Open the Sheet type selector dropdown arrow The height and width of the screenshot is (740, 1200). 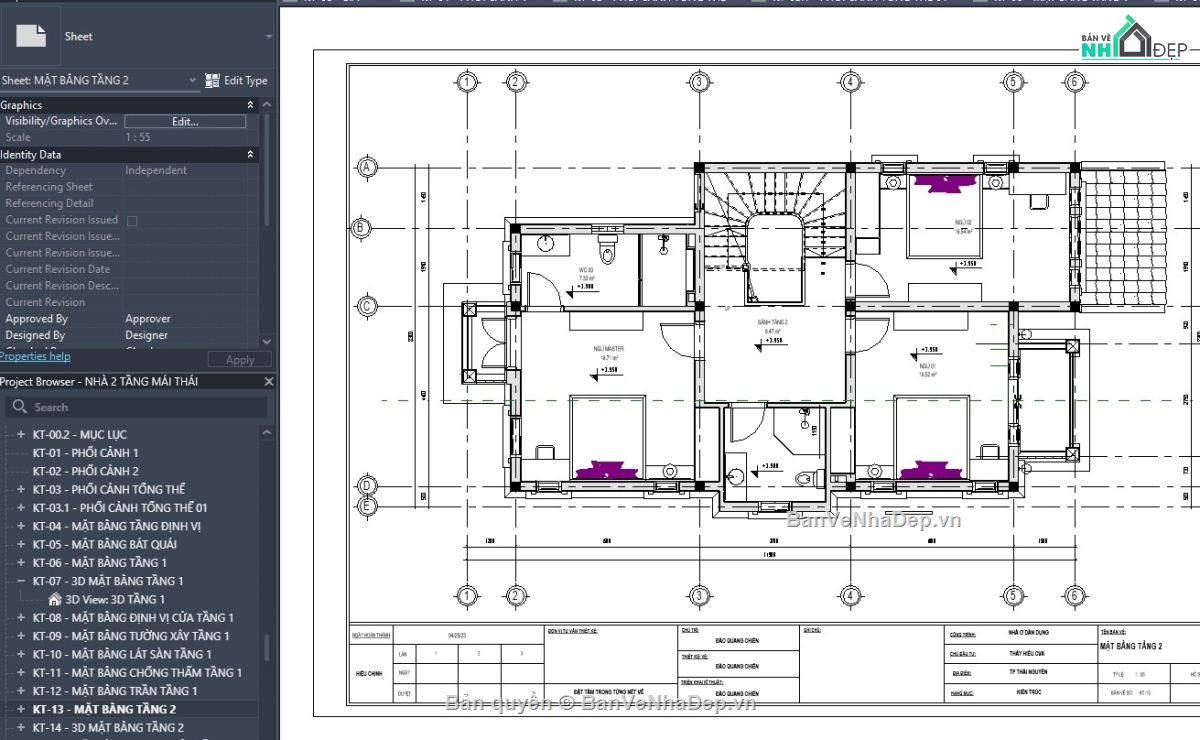(268, 37)
